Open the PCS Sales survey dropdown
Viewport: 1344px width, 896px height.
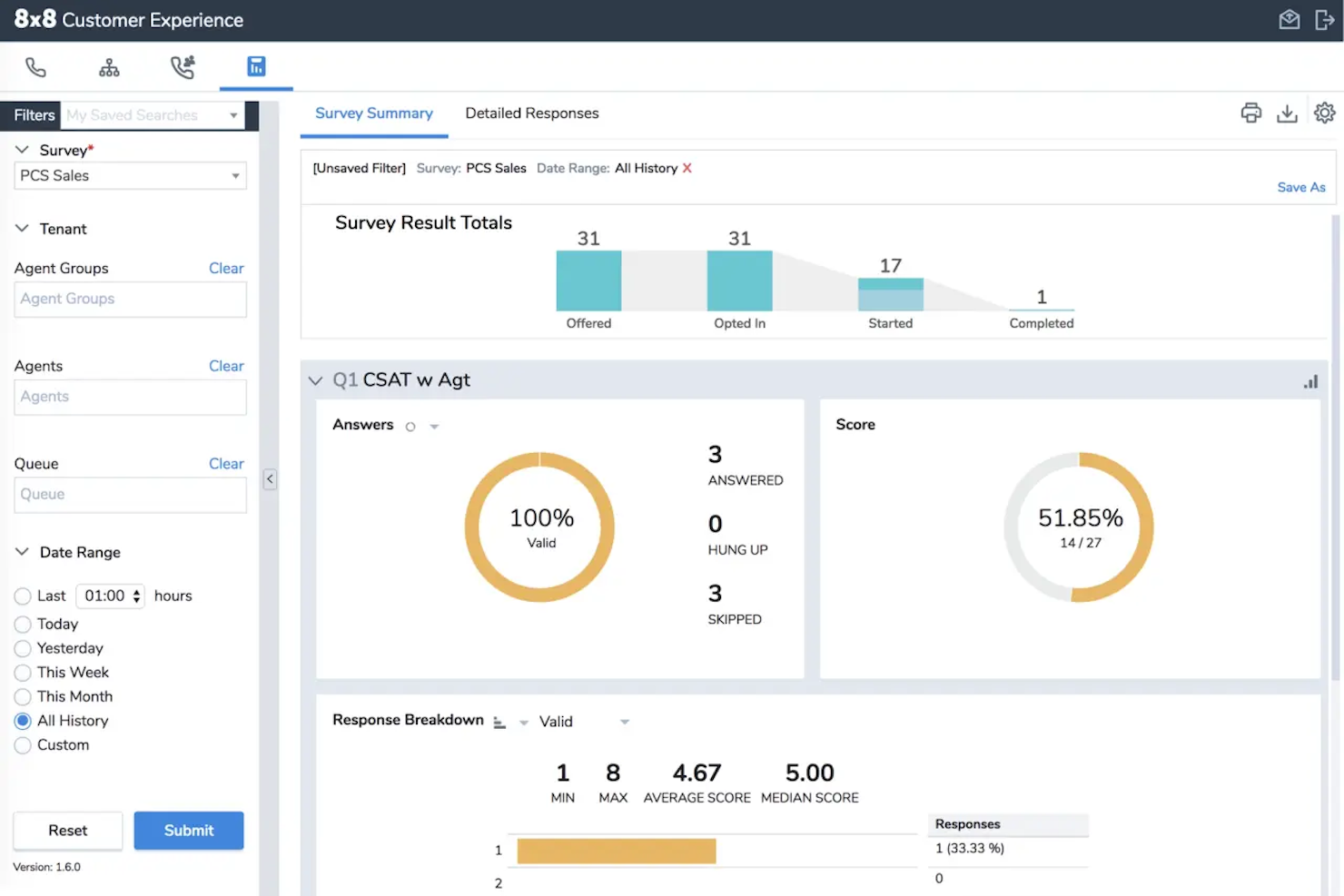pyautogui.click(x=130, y=176)
